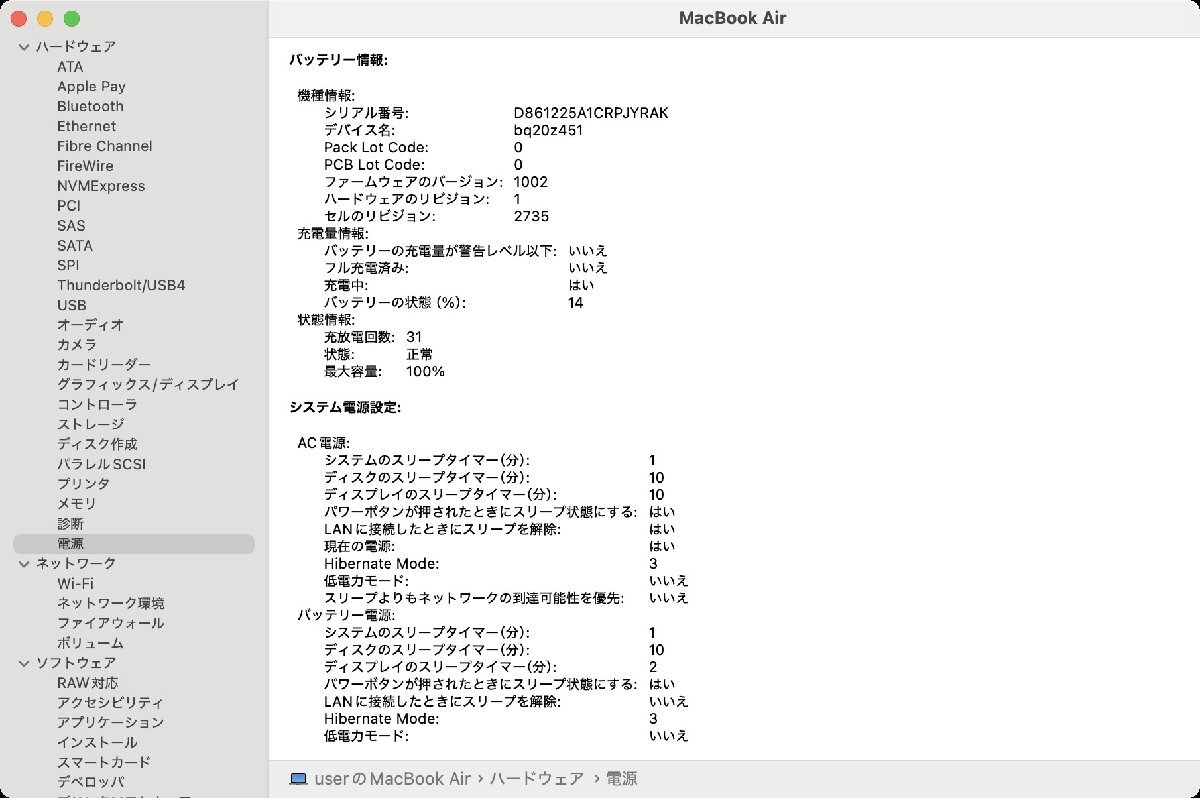Click ハードウェア in the path bar
Image resolution: width=1200 pixels, height=798 pixels.
(x=537, y=779)
